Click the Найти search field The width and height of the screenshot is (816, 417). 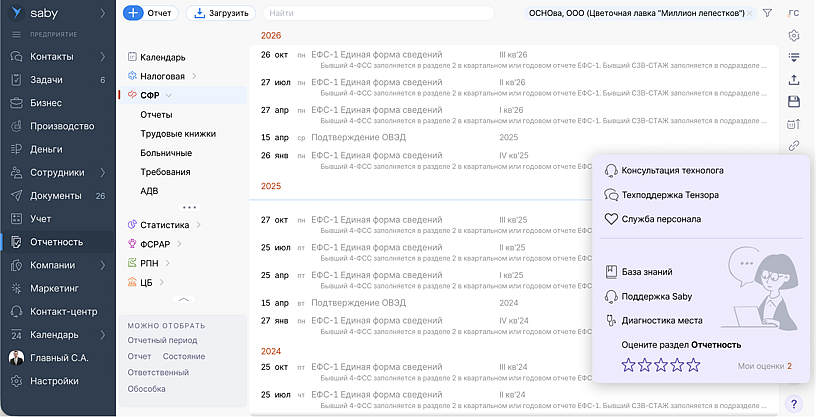pos(380,13)
